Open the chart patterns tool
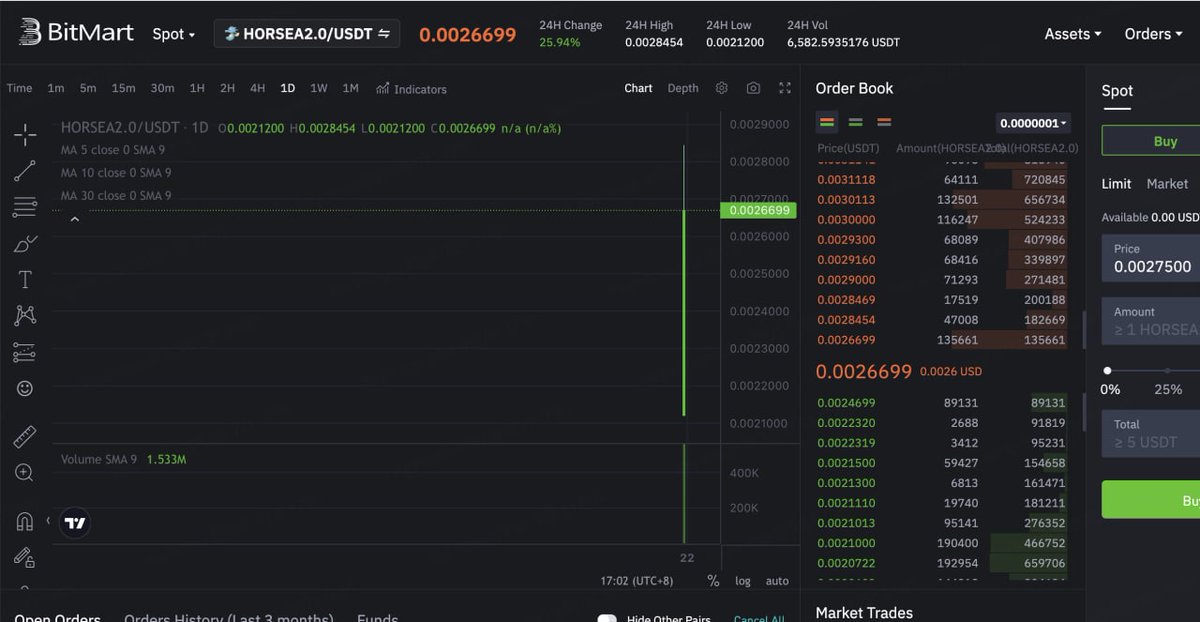This screenshot has height=622, width=1200. [x=25, y=316]
